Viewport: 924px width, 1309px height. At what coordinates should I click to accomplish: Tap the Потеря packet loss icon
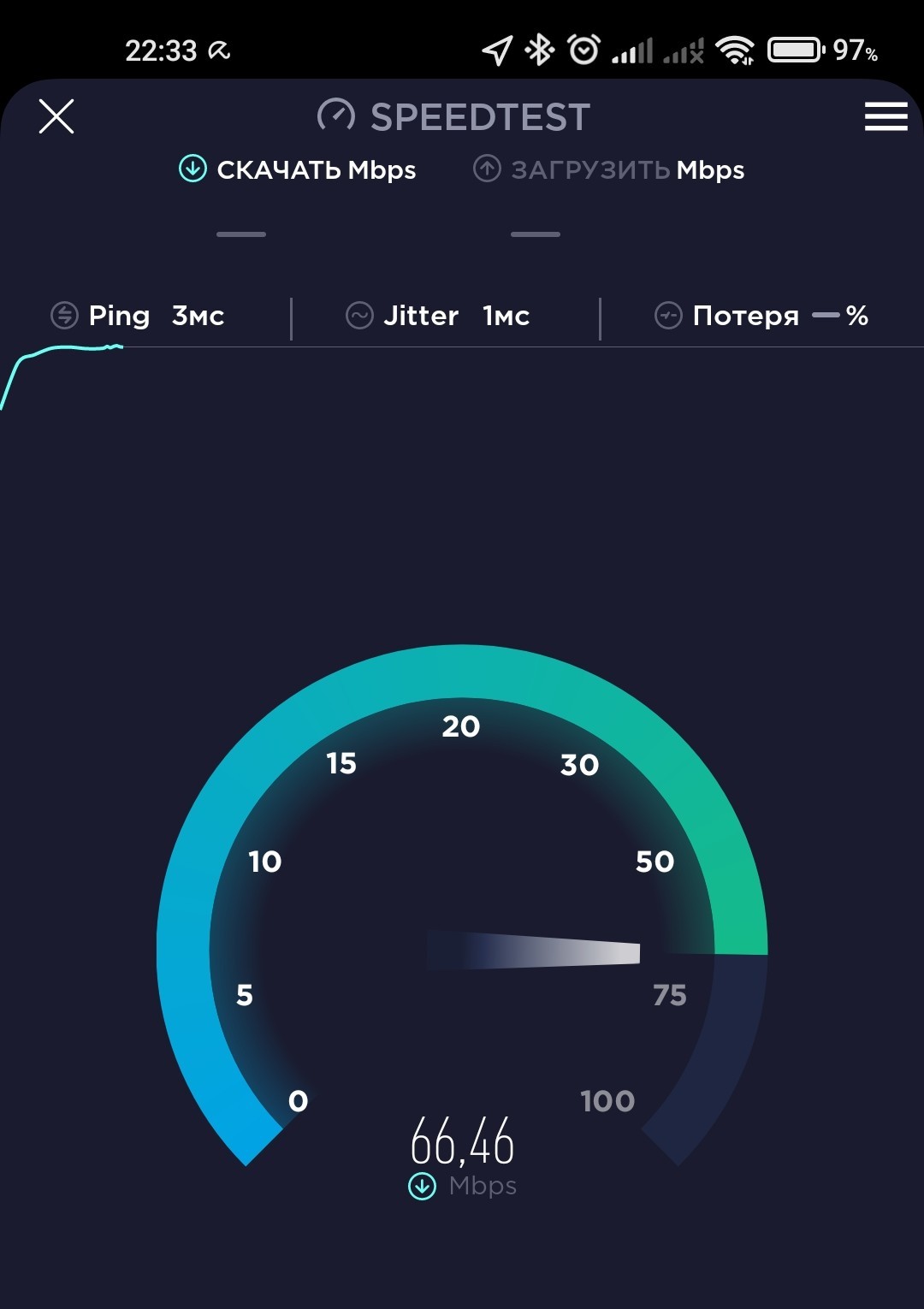click(x=668, y=316)
